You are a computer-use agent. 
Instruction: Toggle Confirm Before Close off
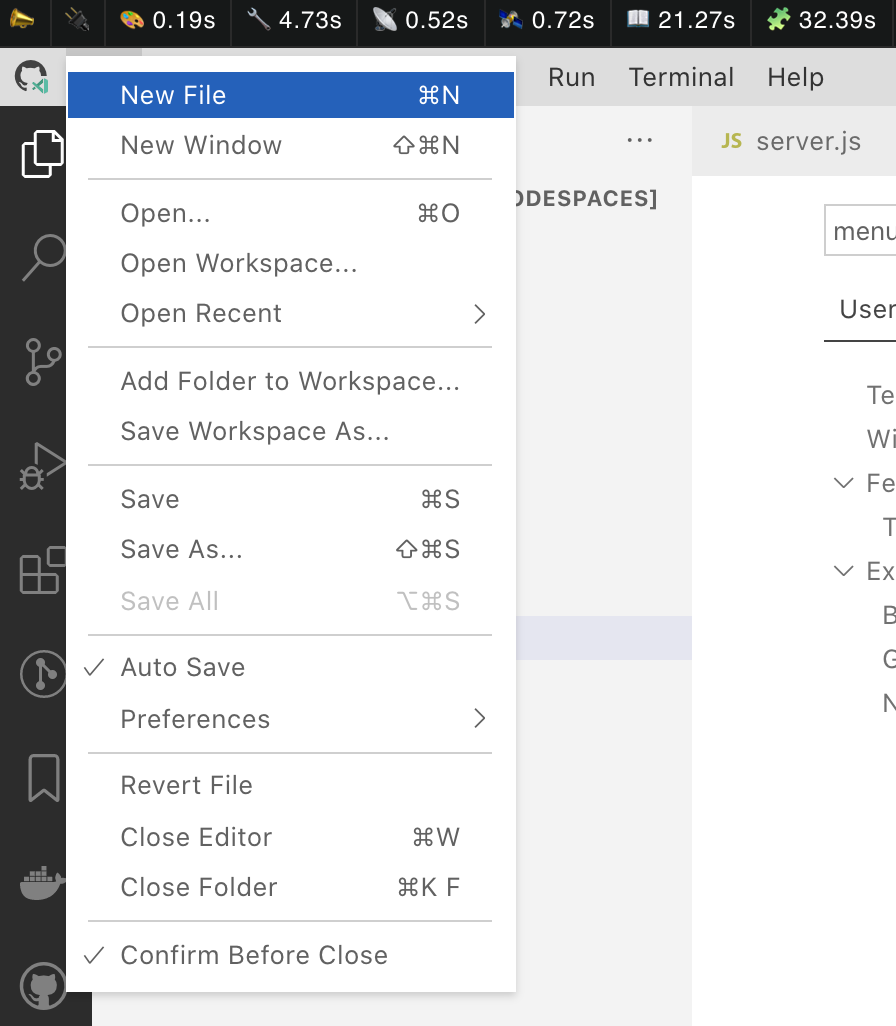(x=253, y=955)
